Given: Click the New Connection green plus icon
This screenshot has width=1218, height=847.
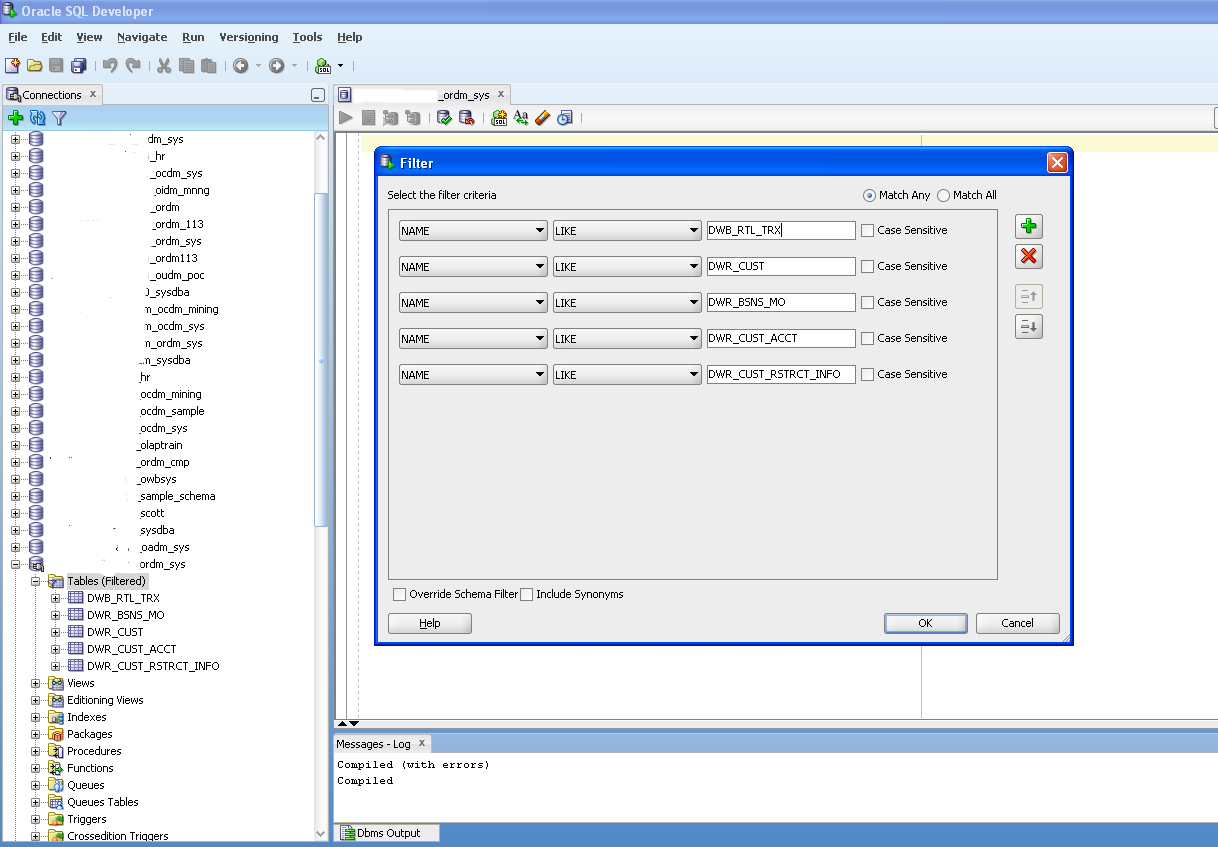Looking at the screenshot, I should tap(15, 118).
